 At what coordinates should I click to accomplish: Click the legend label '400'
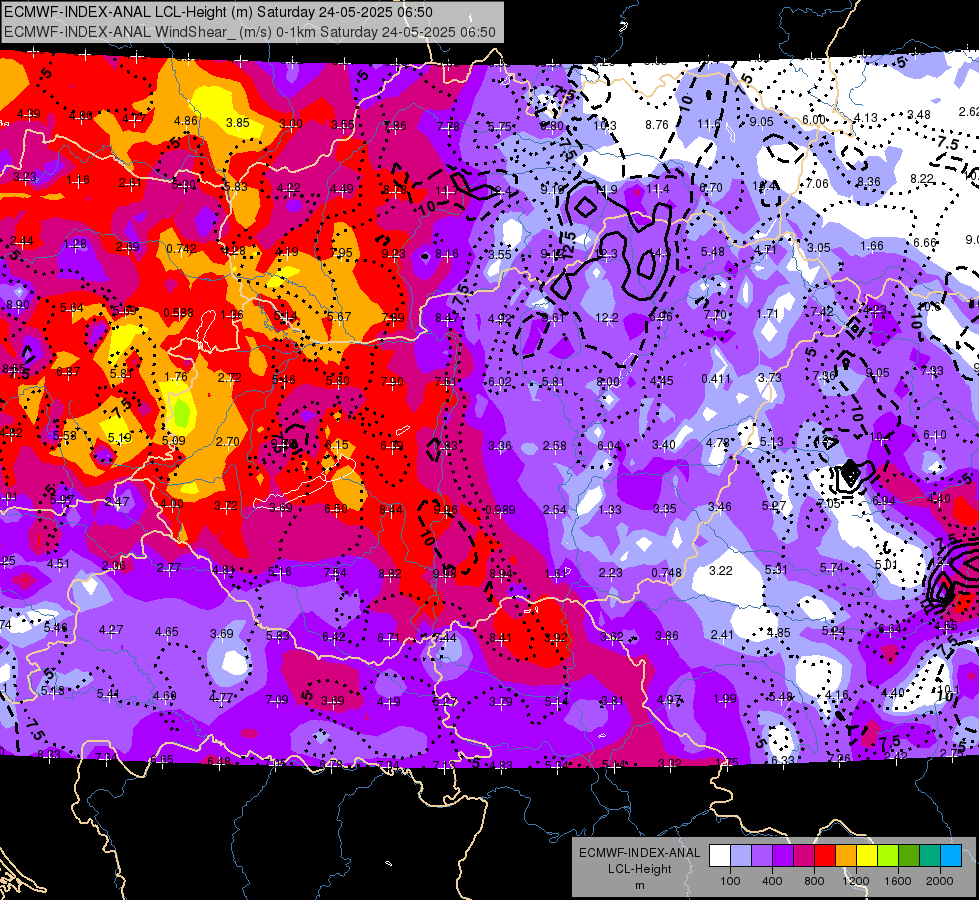772,881
